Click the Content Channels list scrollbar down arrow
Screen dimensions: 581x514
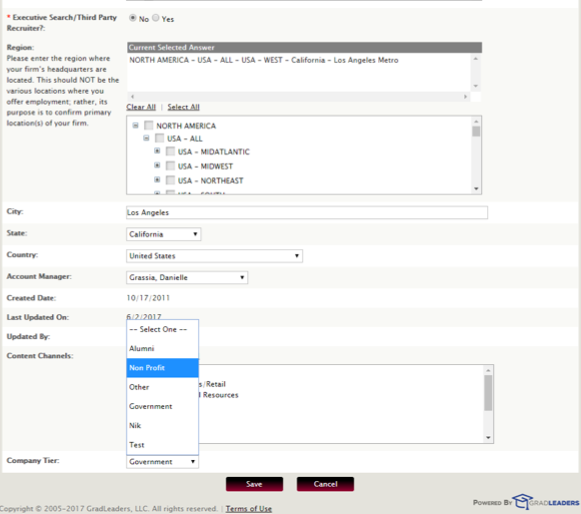coord(488,438)
